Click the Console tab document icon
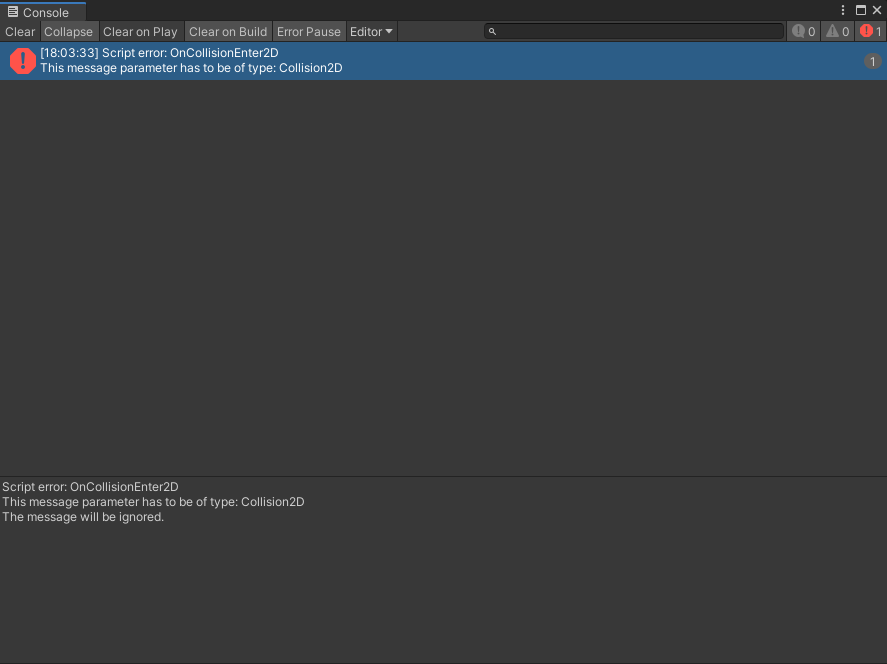The height and width of the screenshot is (664, 887). (x=10, y=12)
